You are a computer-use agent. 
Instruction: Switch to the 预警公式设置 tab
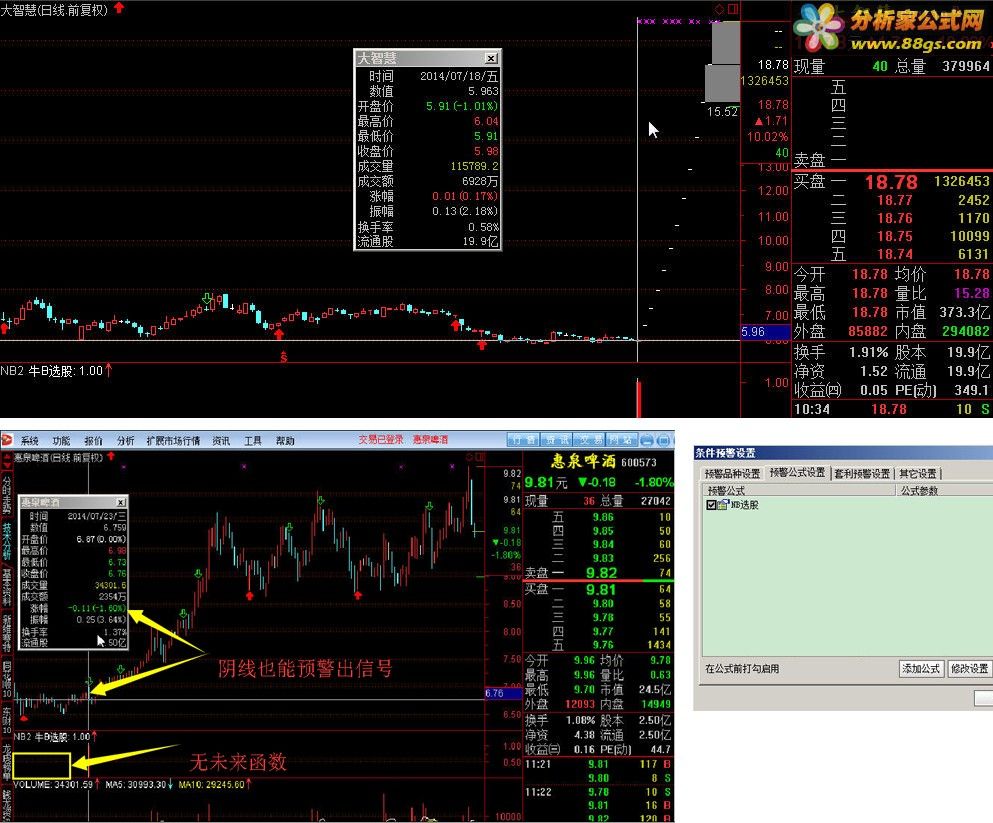coord(797,473)
